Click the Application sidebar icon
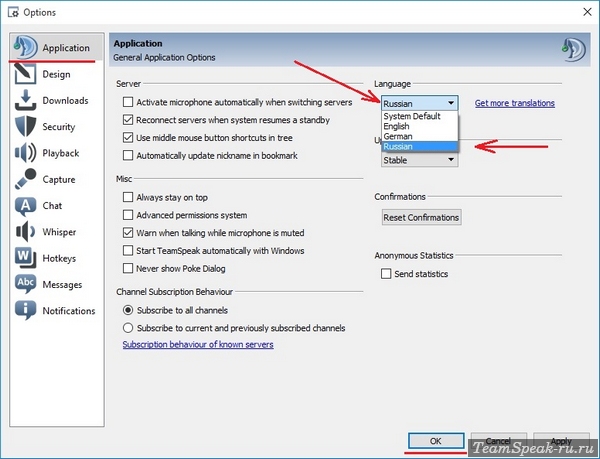The image size is (600, 459). [x=25, y=47]
